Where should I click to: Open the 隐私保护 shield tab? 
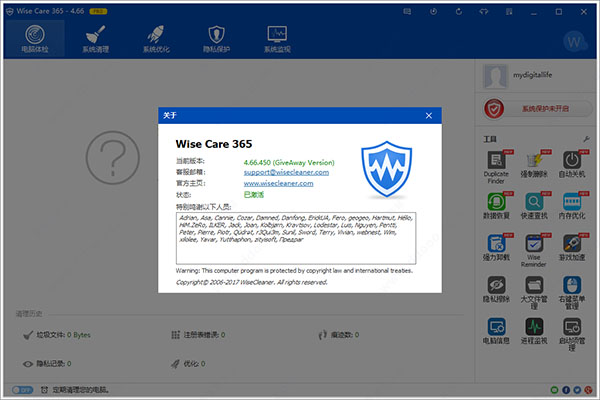click(217, 39)
